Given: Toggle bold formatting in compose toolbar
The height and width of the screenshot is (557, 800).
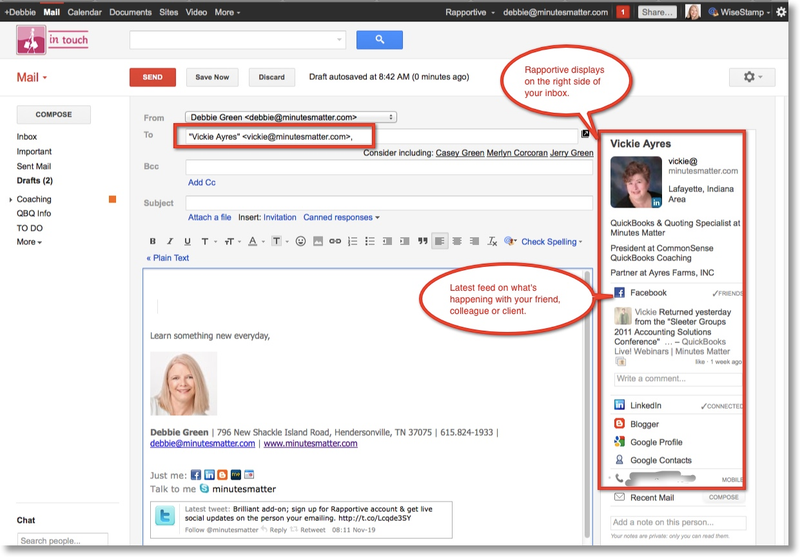Looking at the screenshot, I should tap(153, 241).
